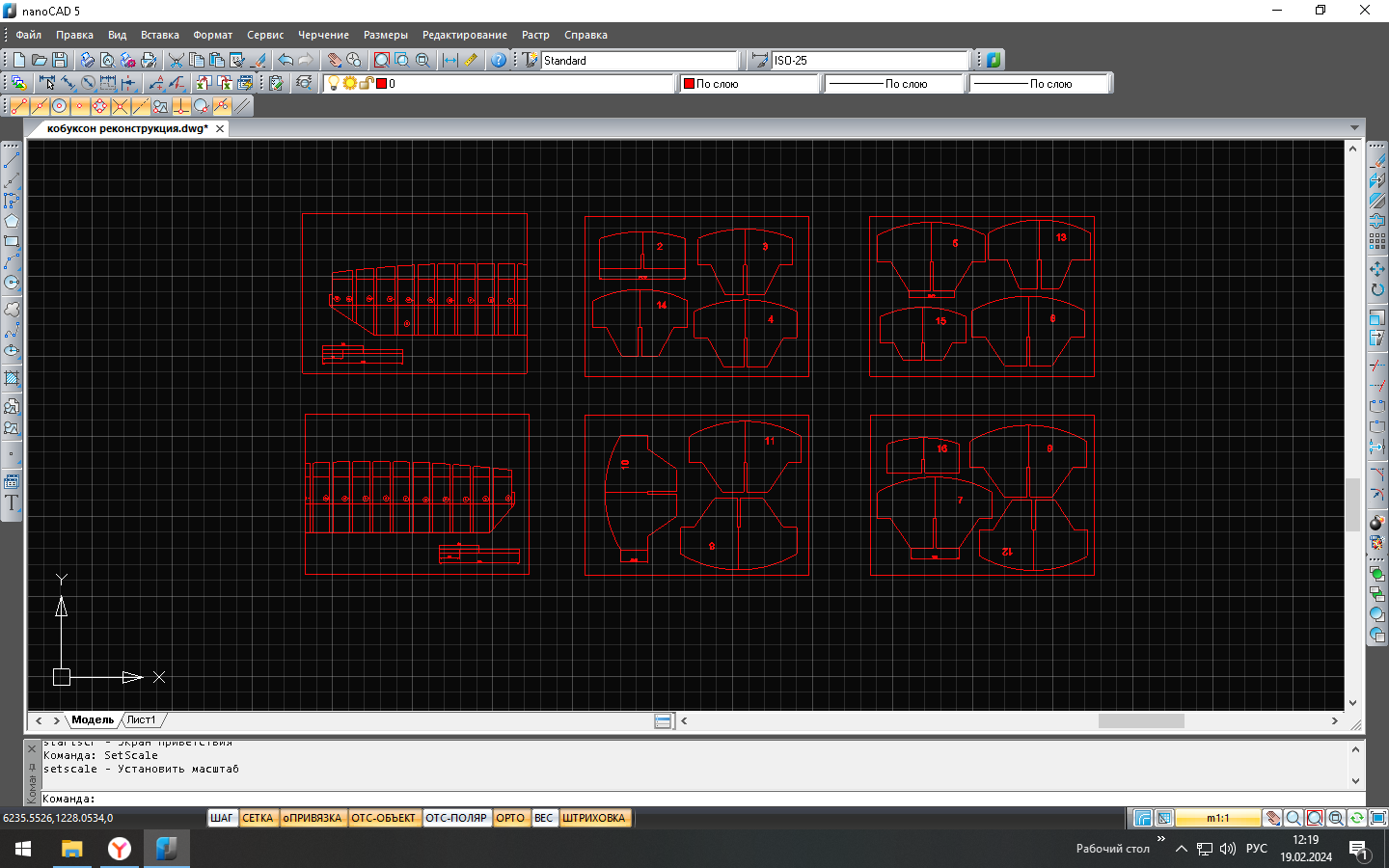Open the ISO-25 dimension style dropdown
The height and width of the screenshot is (868, 1389).
pos(869,60)
